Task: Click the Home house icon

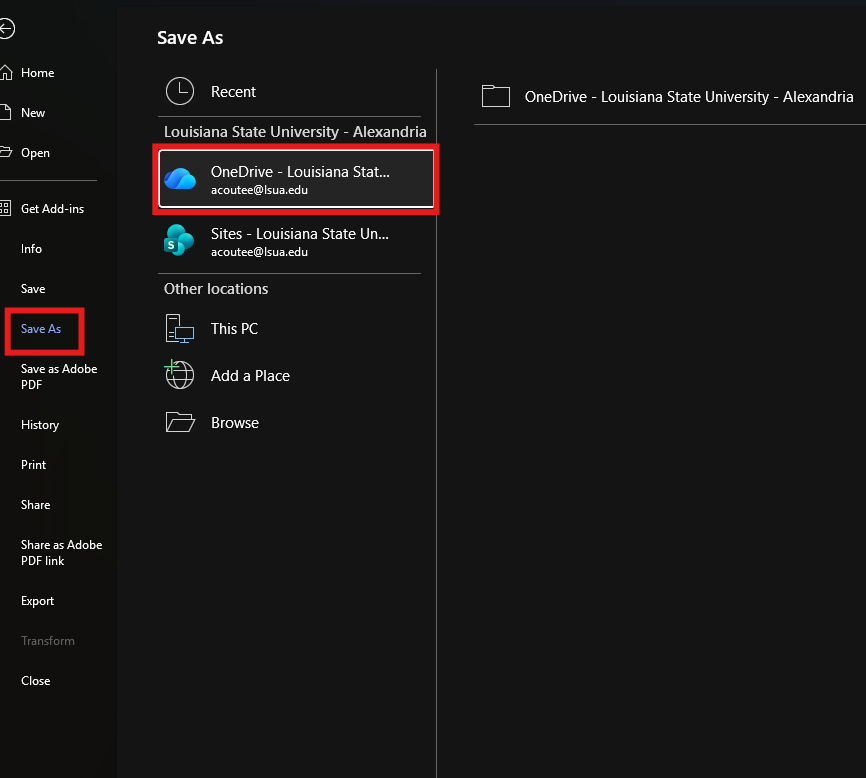Action: (6, 72)
